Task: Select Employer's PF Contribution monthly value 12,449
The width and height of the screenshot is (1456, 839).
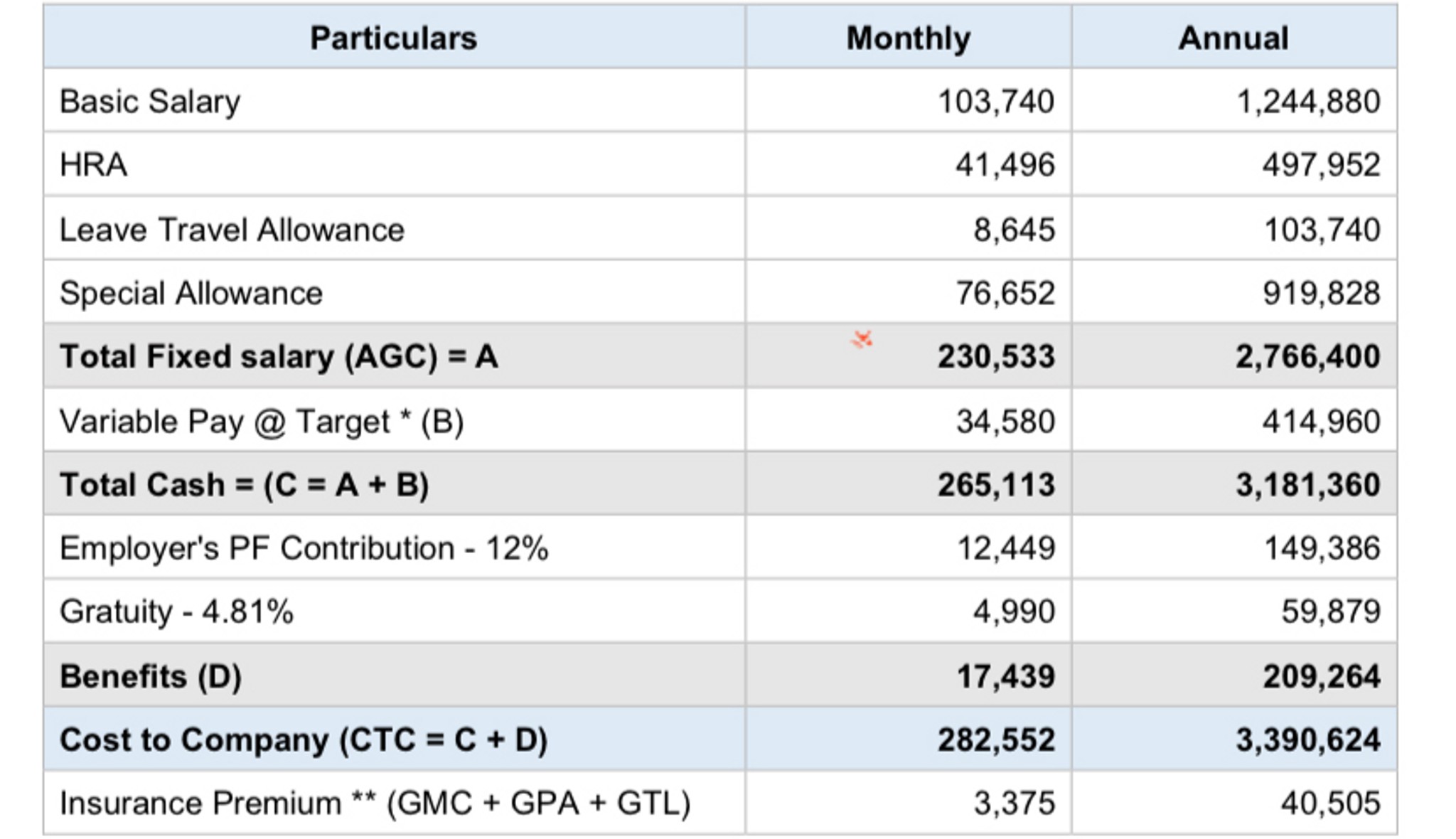Action: [1006, 548]
